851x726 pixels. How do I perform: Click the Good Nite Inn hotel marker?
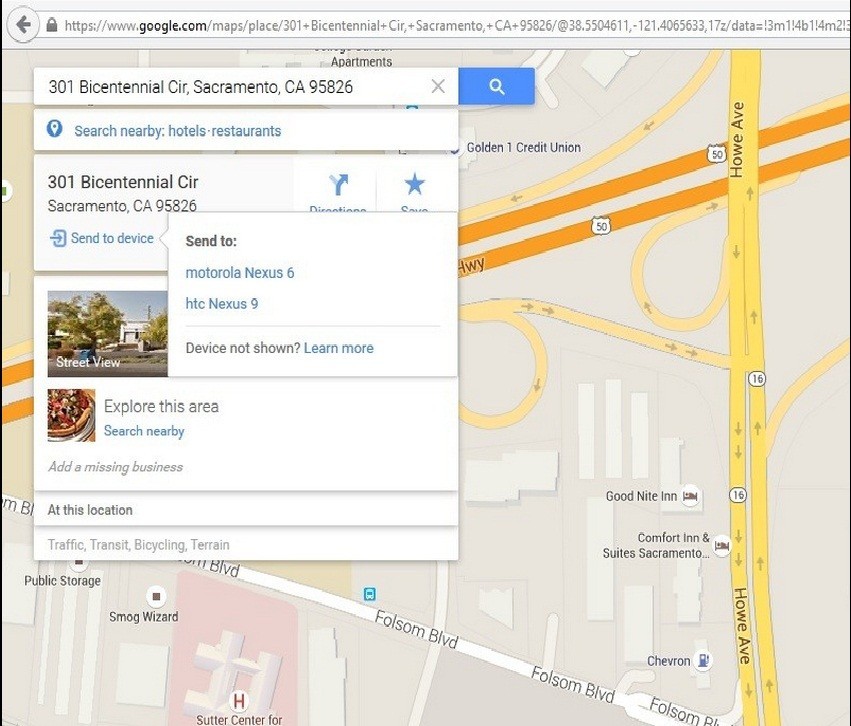point(690,495)
